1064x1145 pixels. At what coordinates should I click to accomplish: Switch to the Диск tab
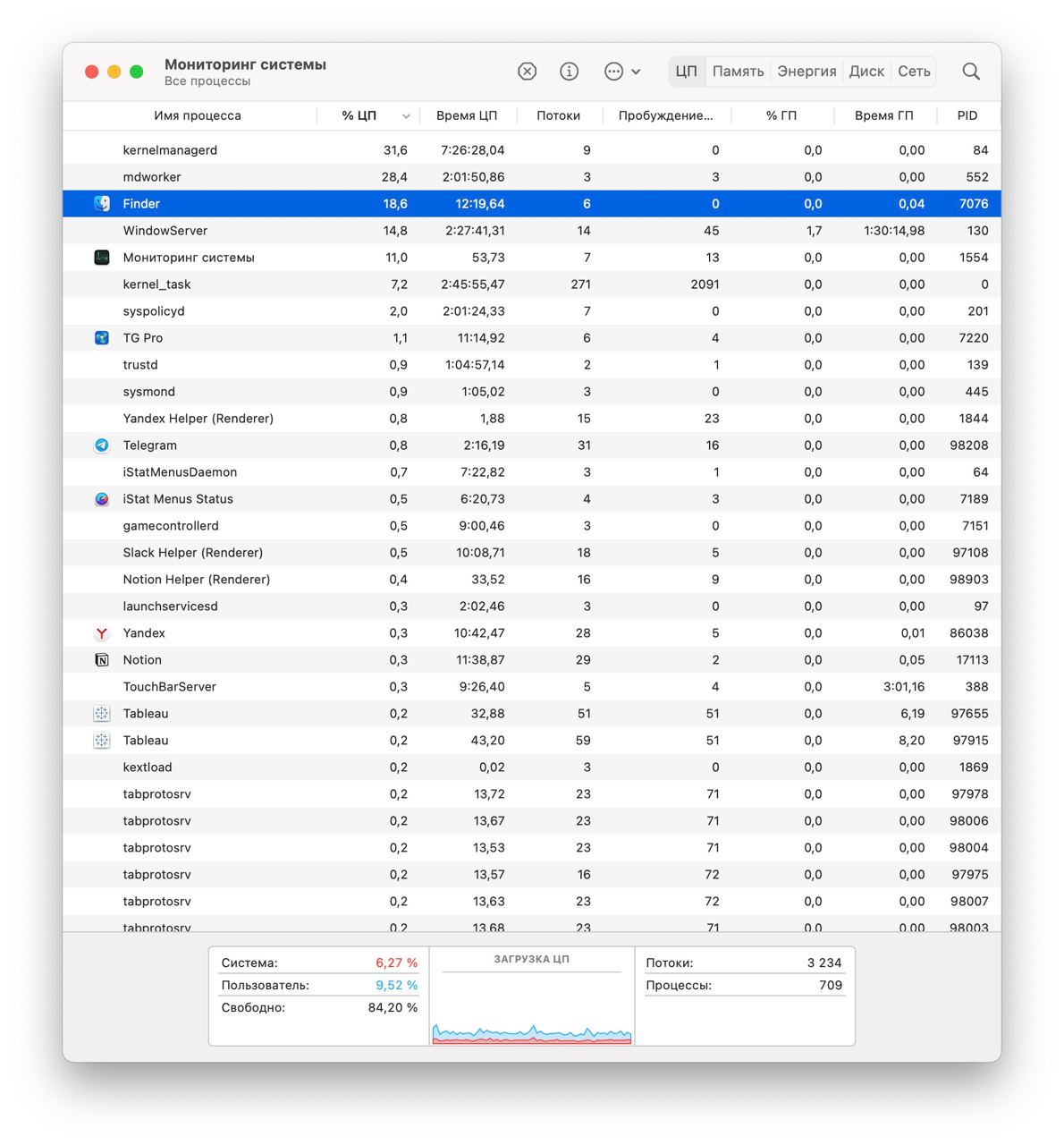pyautogui.click(x=866, y=72)
